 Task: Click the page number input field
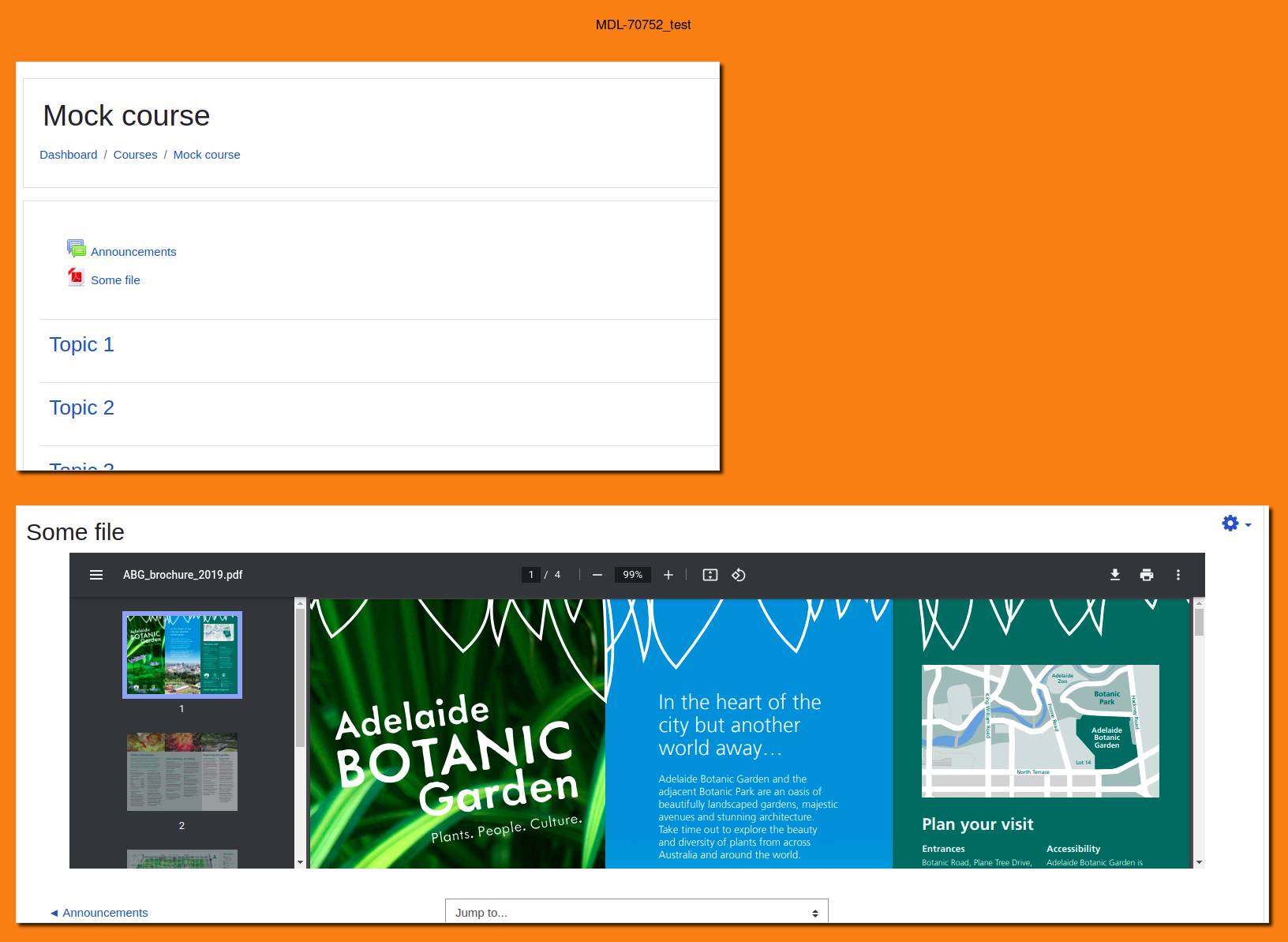click(531, 575)
